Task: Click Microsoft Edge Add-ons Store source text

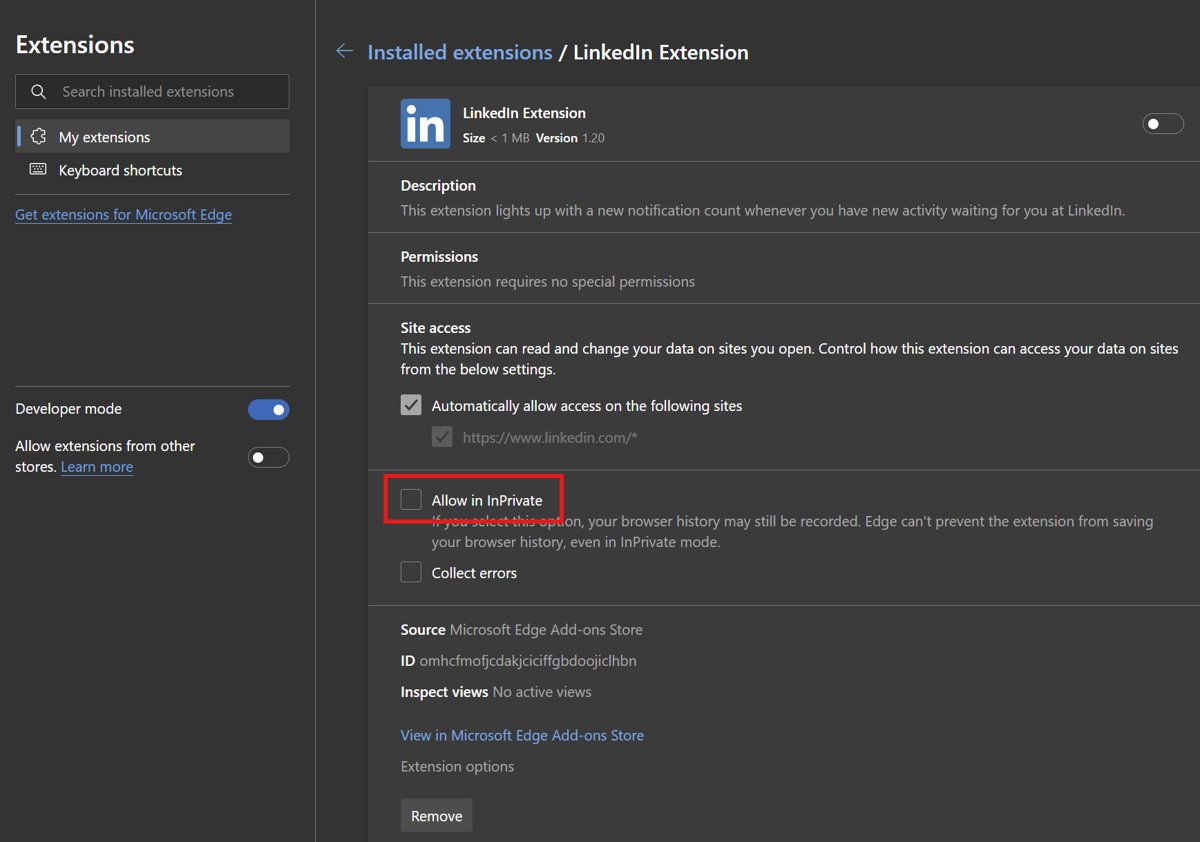Action: (x=546, y=630)
